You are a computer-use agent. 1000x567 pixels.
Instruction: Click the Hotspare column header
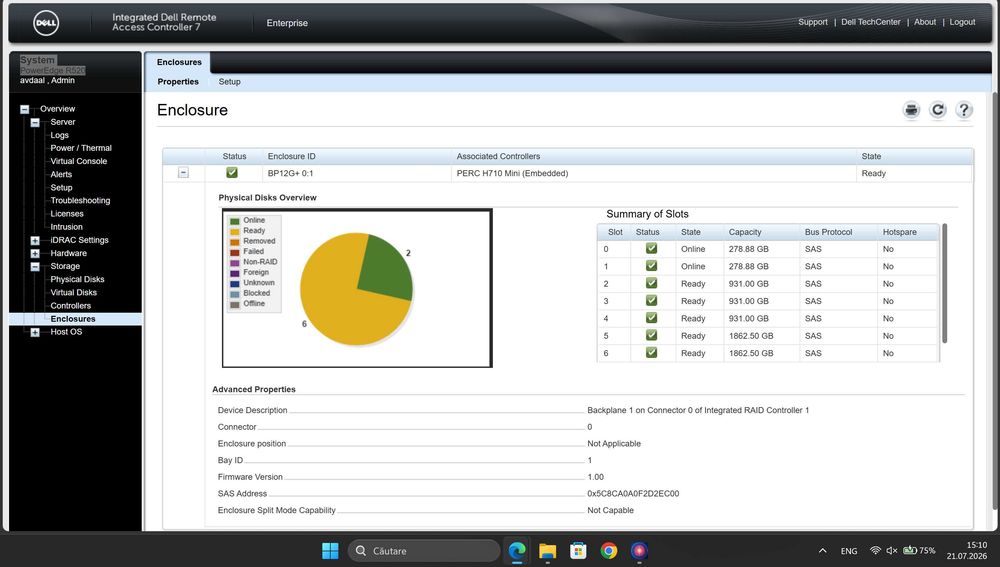[x=899, y=232]
